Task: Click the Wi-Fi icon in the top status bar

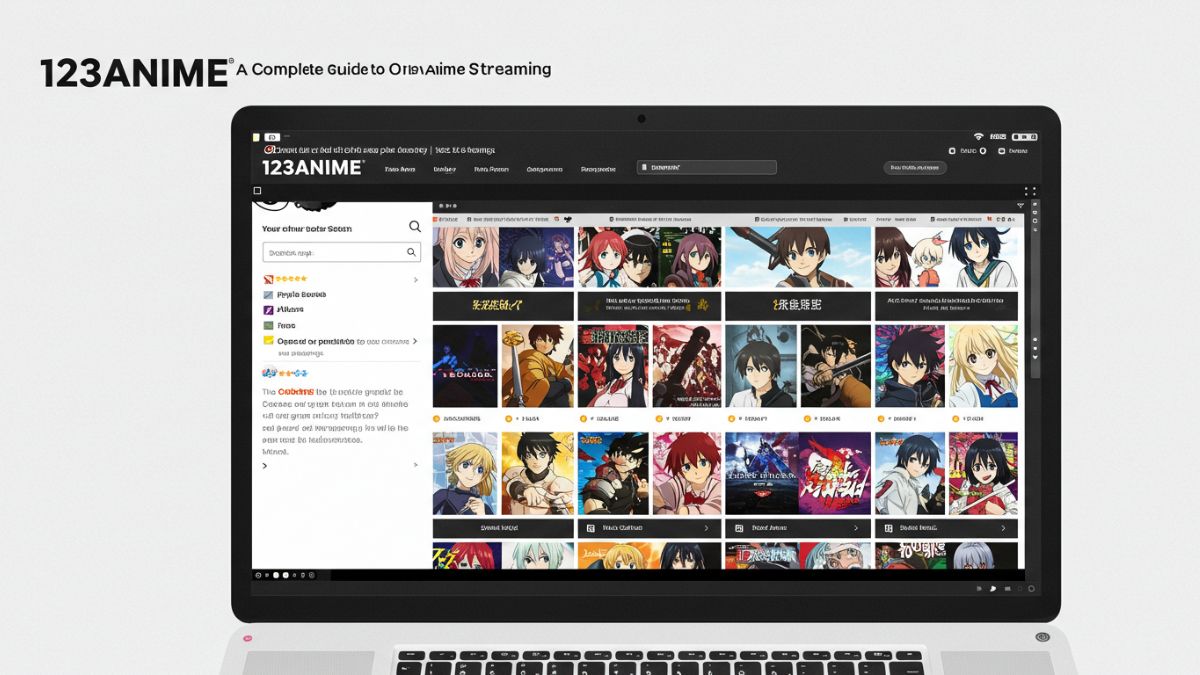Action: 978,135
